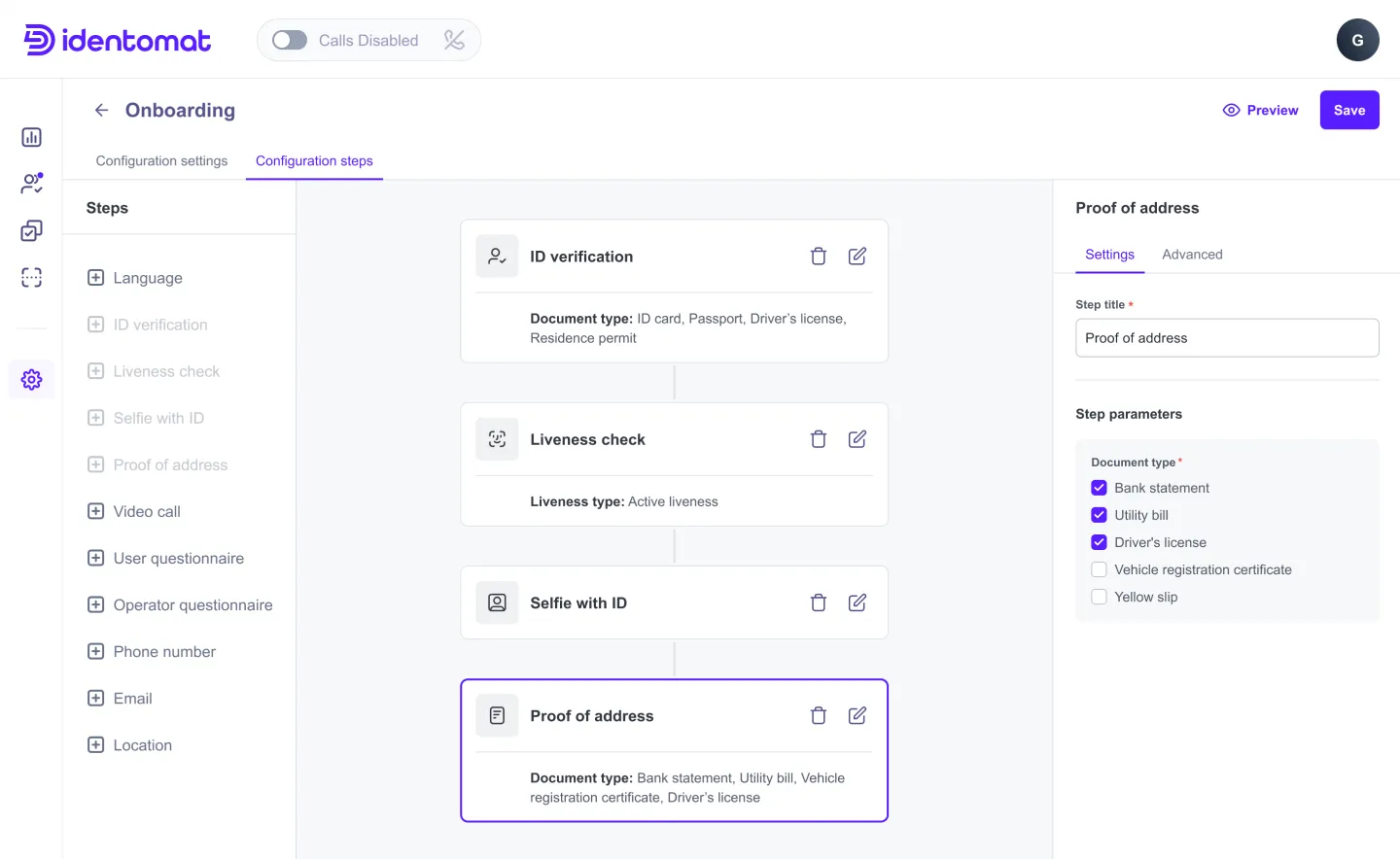
Task: Open the user verification sessions sidebar icon
Action: (x=31, y=183)
